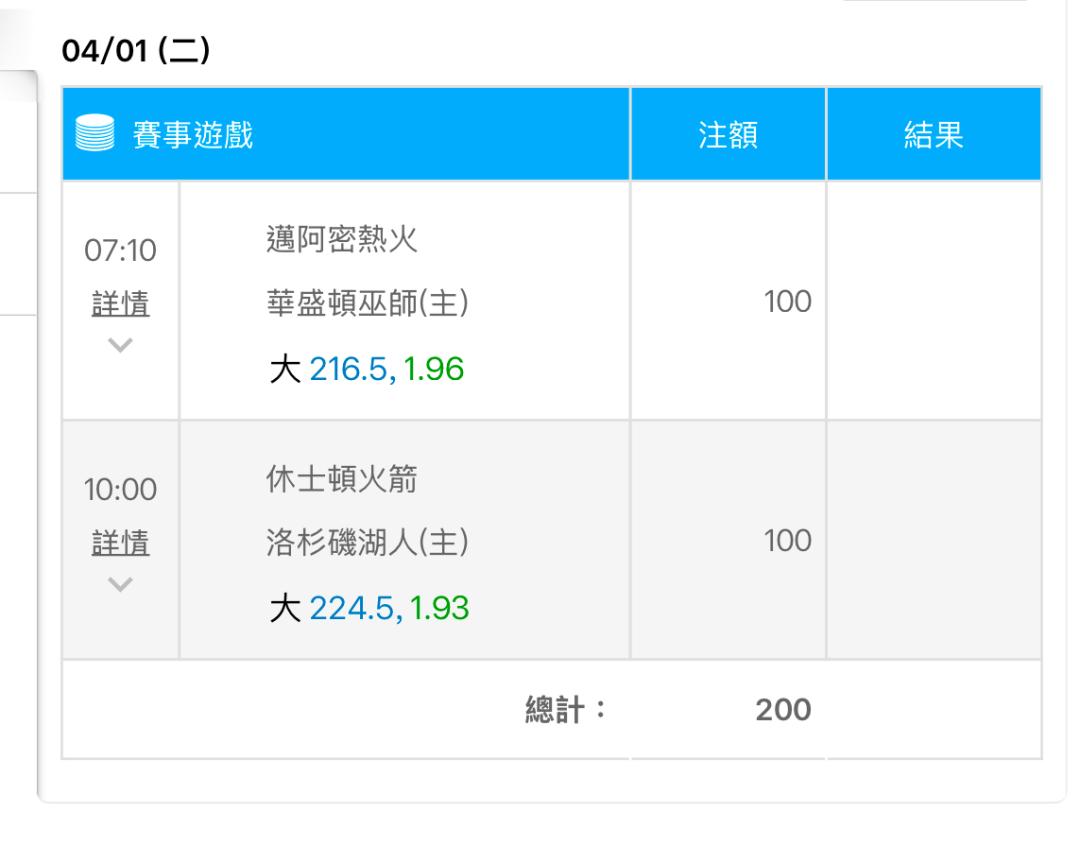Expand the chevron under the 10:00 game
1080x846 pixels.
coord(121,584)
